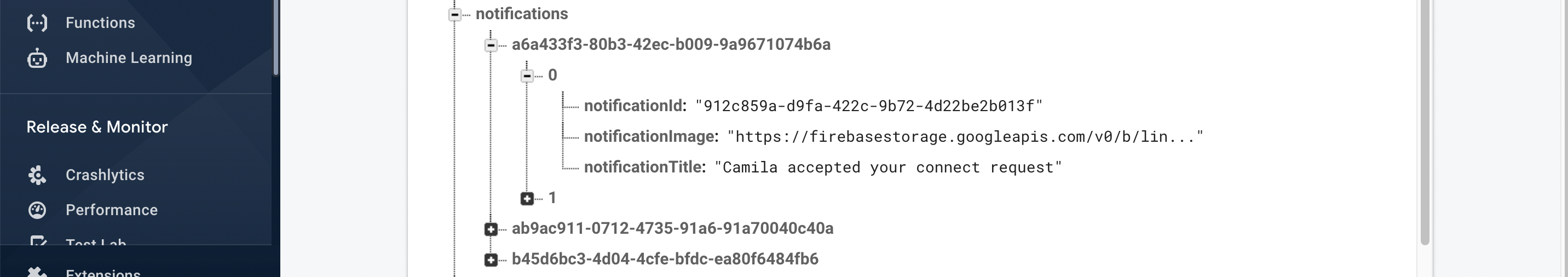Open Machine Learning in sidebar
This screenshot has width=1568, height=277.
pos(129,59)
